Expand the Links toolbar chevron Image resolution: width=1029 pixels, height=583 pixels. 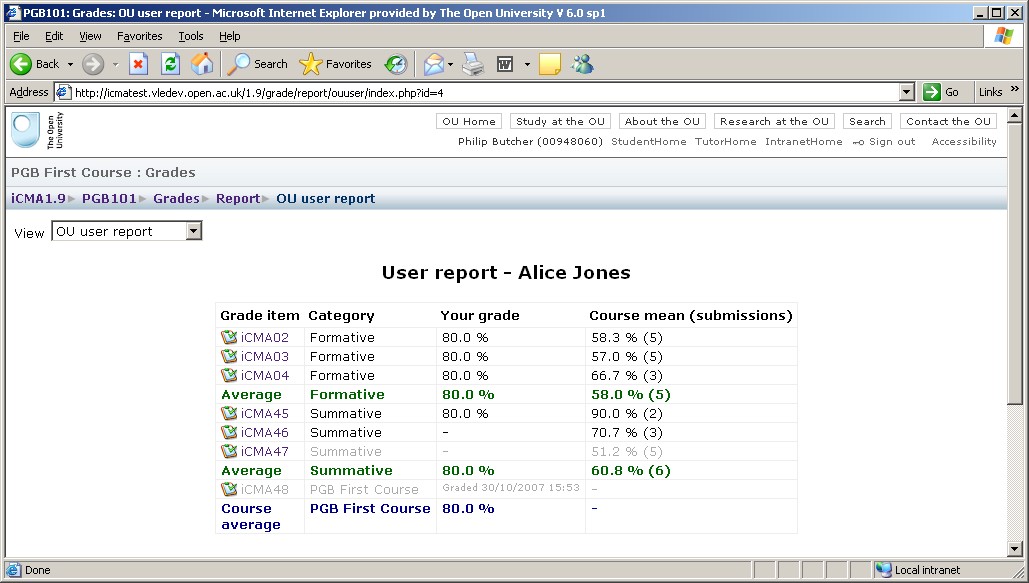pos(1015,89)
